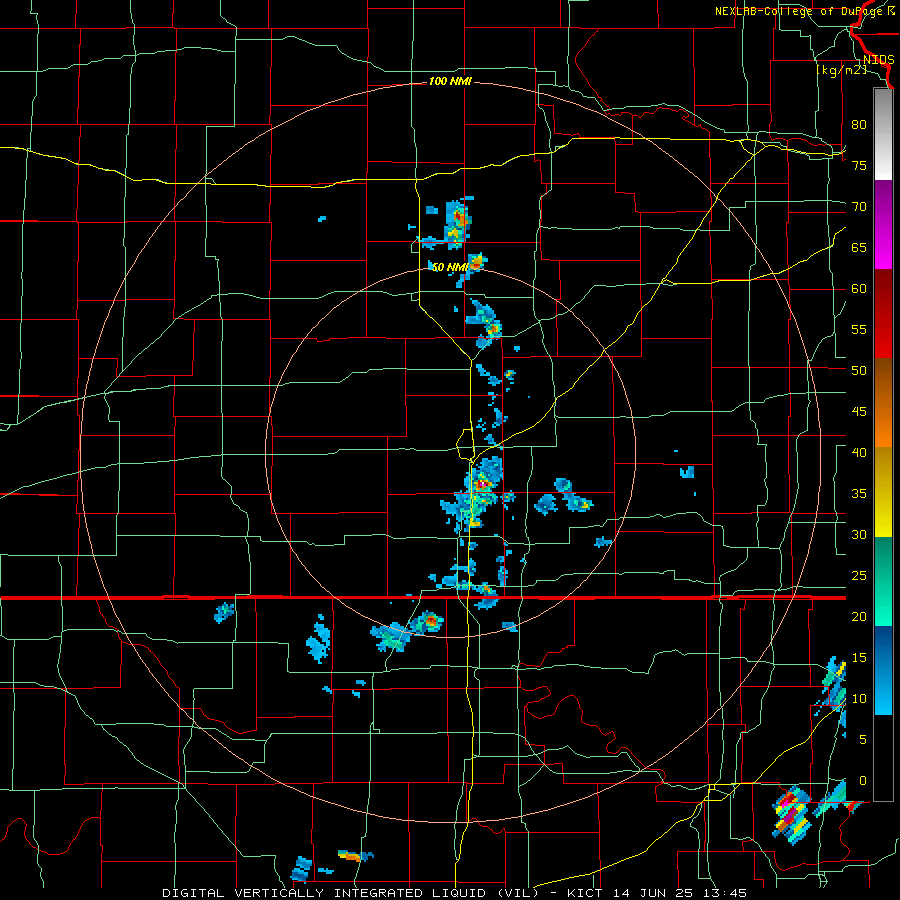Screen dimensions: 900x900
Task: Click the 50 NMI range ring label
Action: point(449,267)
